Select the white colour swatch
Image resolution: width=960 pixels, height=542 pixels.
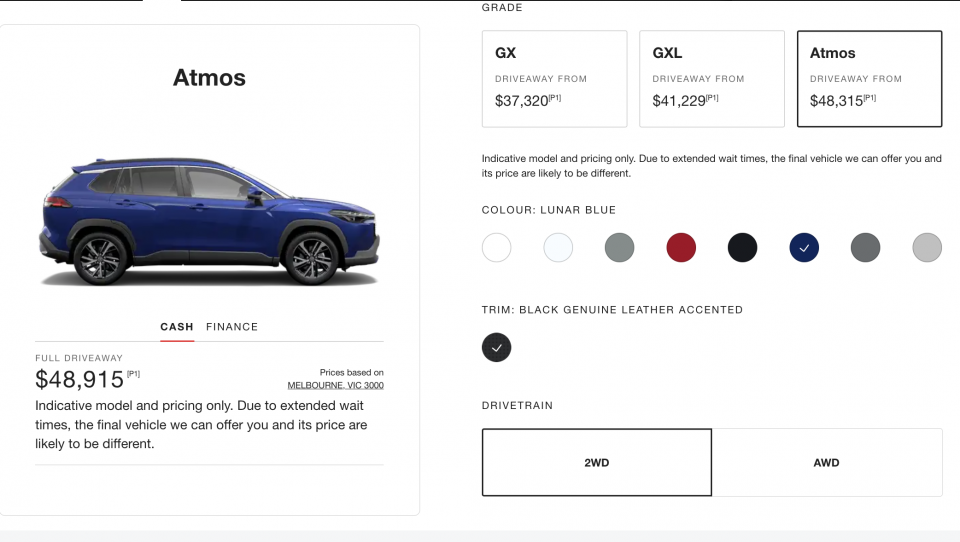pos(497,247)
